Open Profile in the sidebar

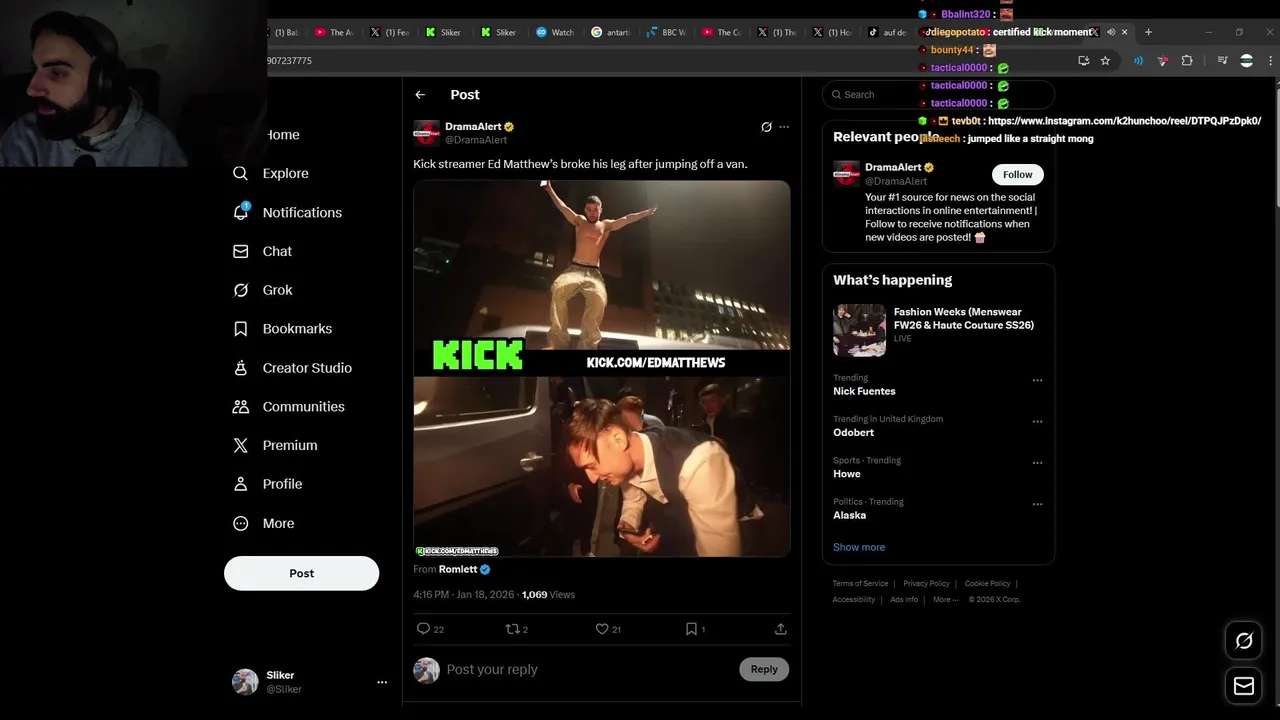(267, 484)
